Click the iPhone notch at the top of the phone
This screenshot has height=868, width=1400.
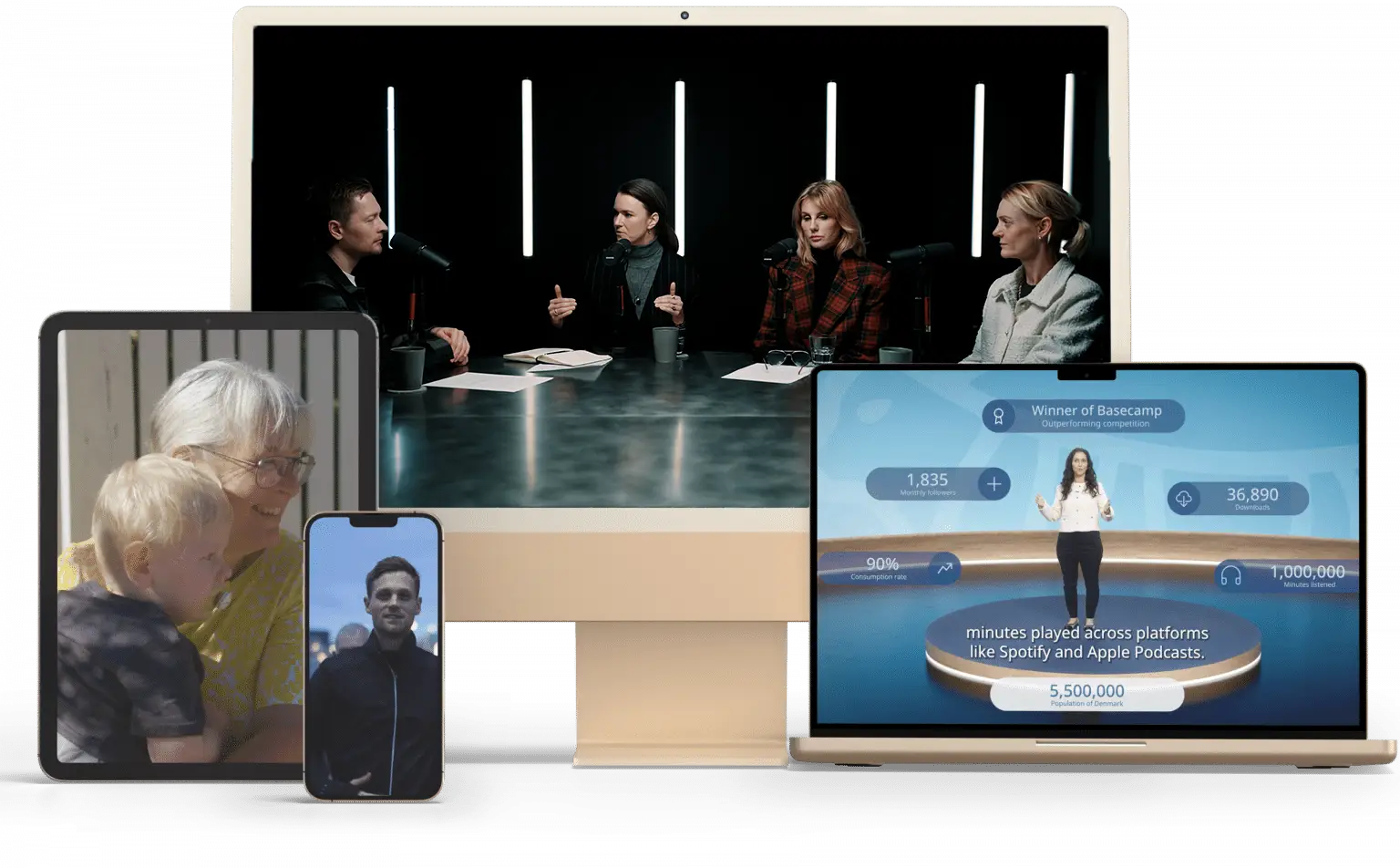coord(374,522)
